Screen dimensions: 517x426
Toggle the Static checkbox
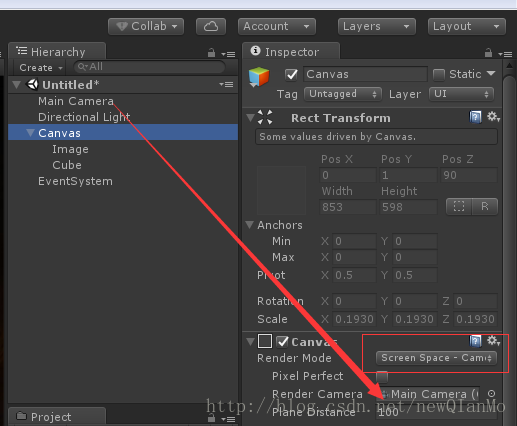tap(439, 74)
